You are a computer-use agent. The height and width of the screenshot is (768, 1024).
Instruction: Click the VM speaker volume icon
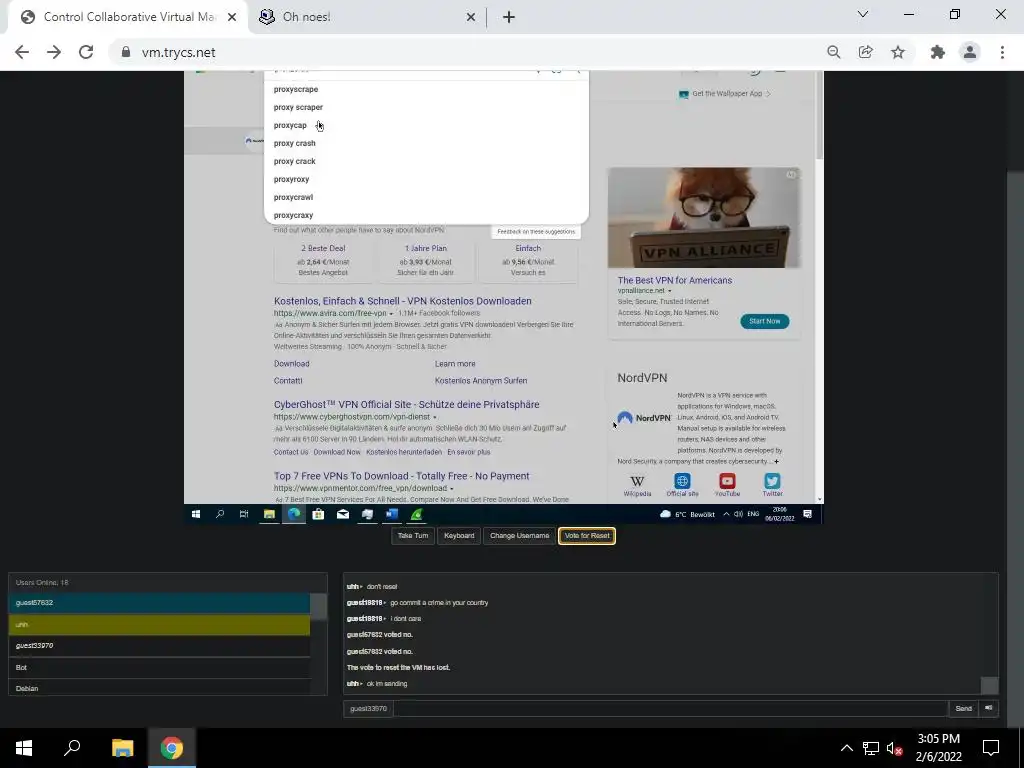click(738, 514)
